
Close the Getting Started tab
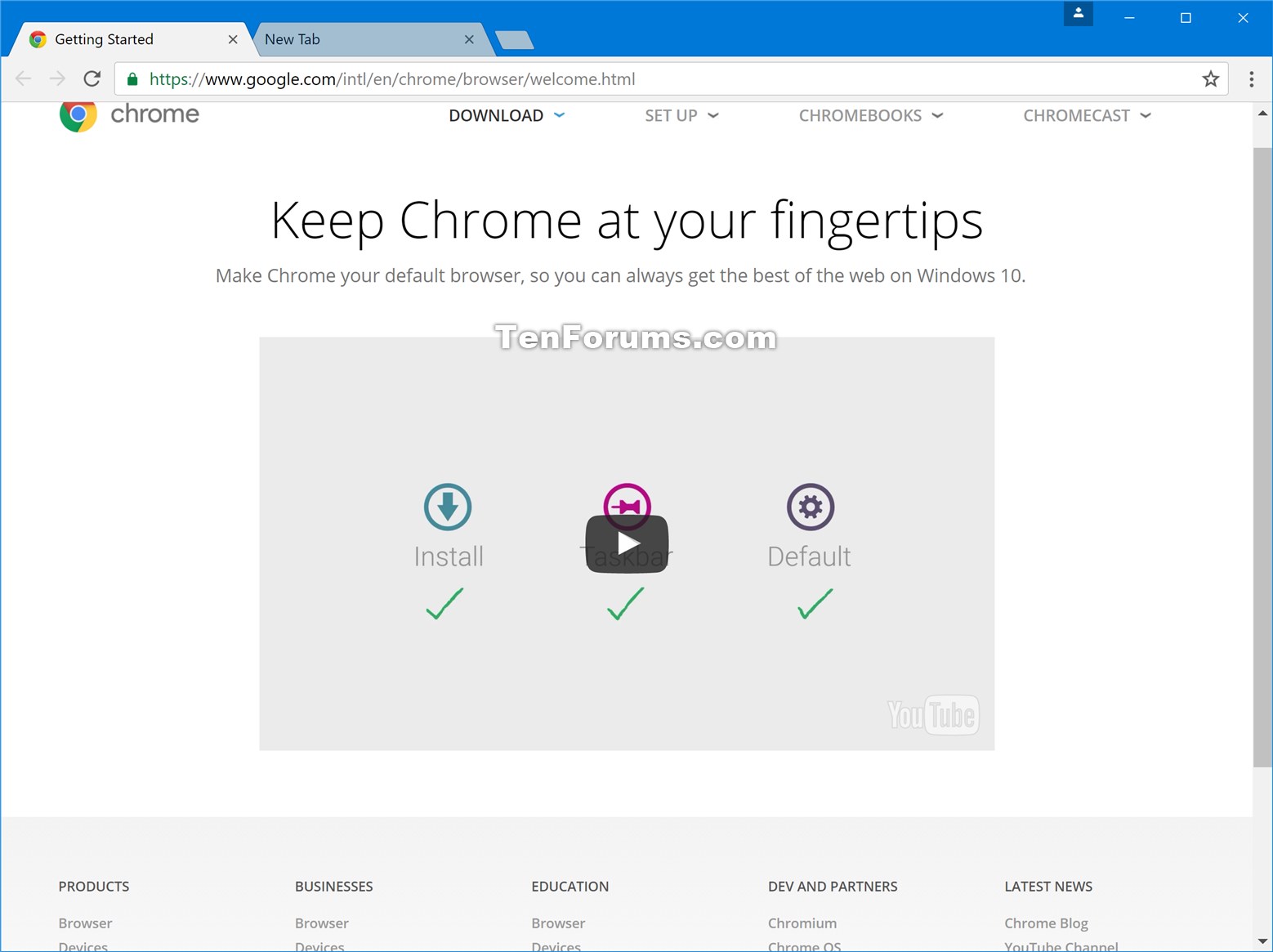point(233,39)
